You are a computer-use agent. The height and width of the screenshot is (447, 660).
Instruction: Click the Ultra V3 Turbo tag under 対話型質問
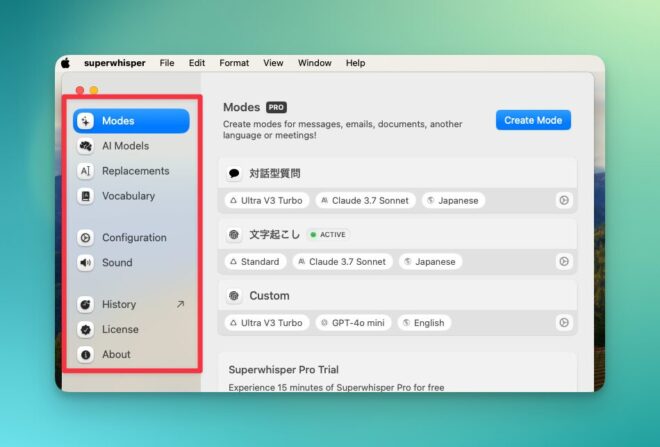pyautogui.click(x=266, y=200)
